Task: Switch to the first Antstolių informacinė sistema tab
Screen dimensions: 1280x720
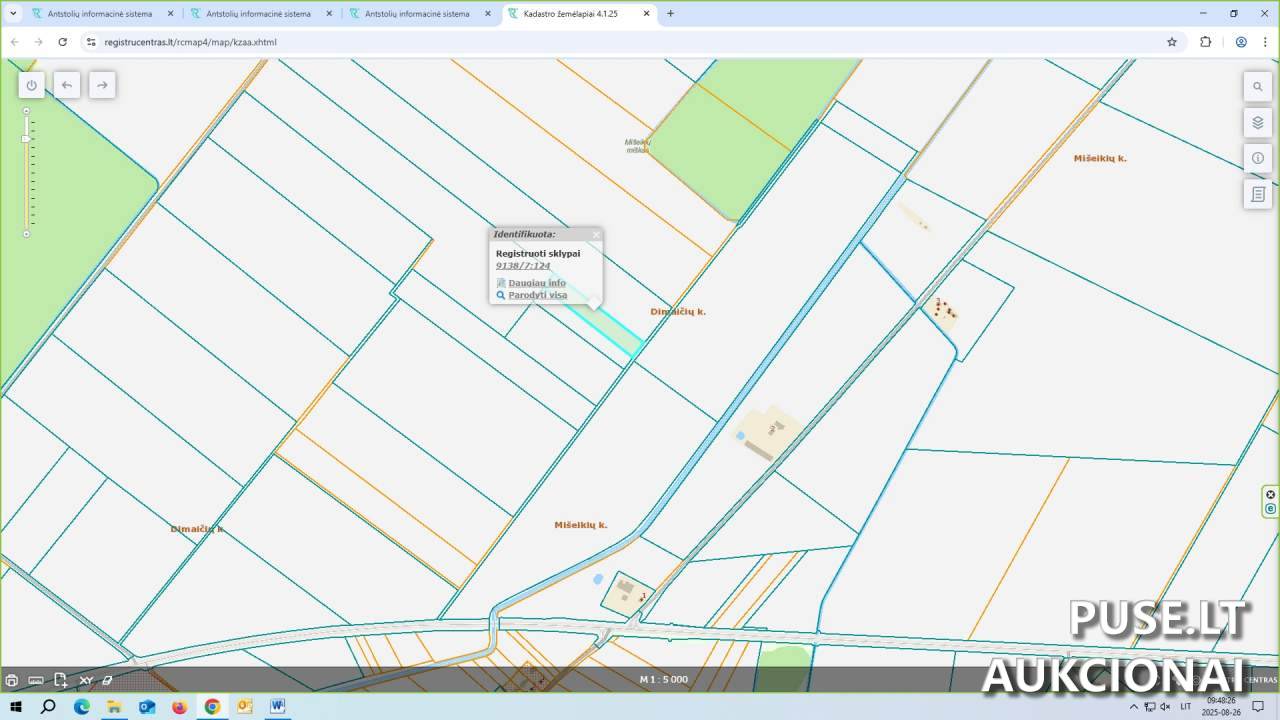Action: pyautogui.click(x=100, y=14)
